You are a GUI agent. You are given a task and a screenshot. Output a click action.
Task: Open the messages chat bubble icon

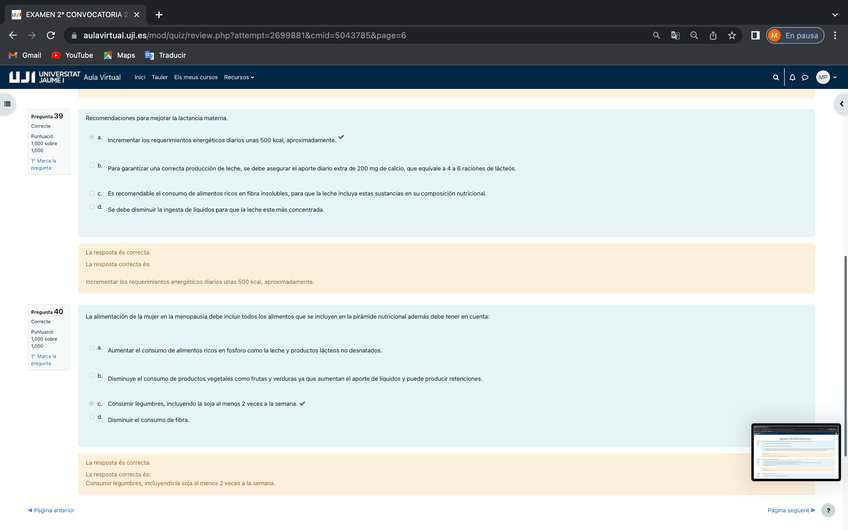click(x=805, y=77)
